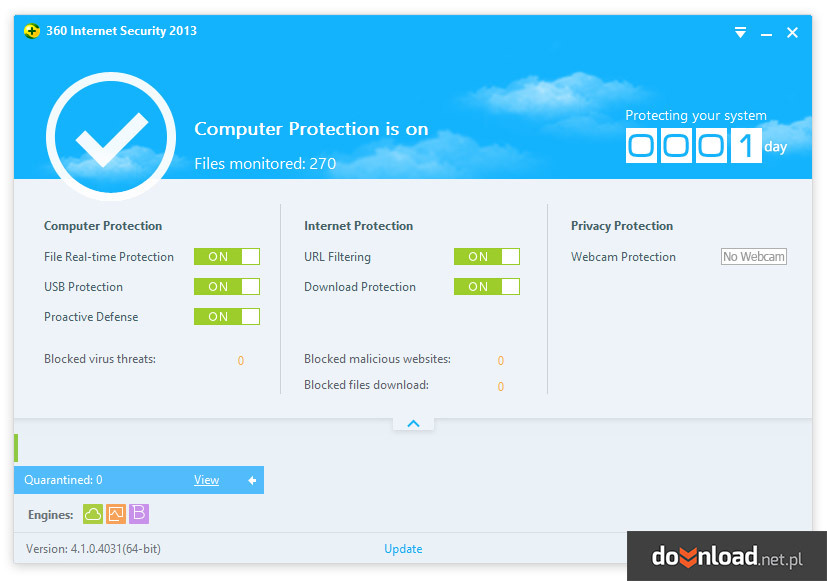
Task: Open the View quarantine link
Action: click(x=206, y=480)
